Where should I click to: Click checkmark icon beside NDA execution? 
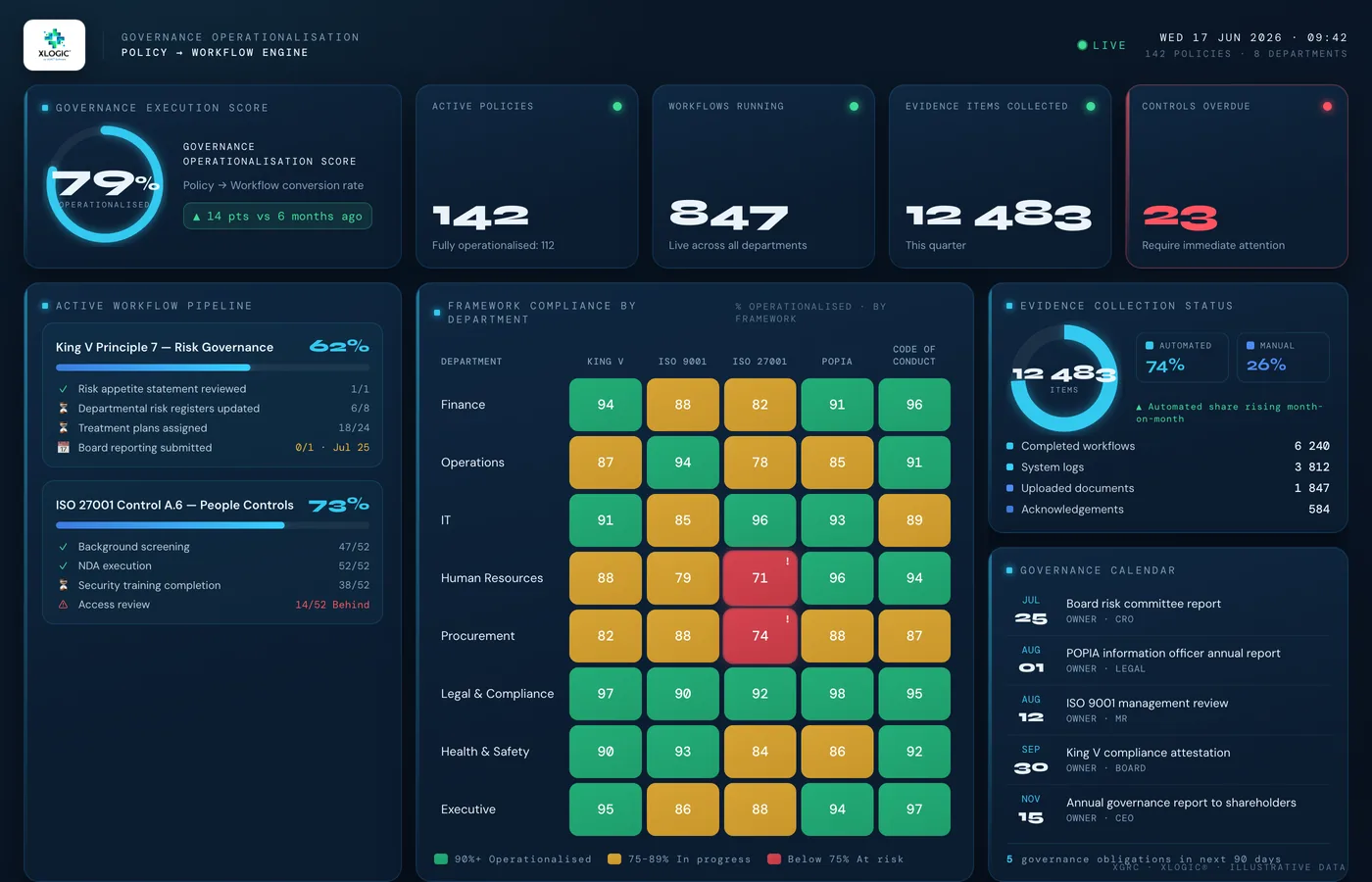tap(64, 566)
